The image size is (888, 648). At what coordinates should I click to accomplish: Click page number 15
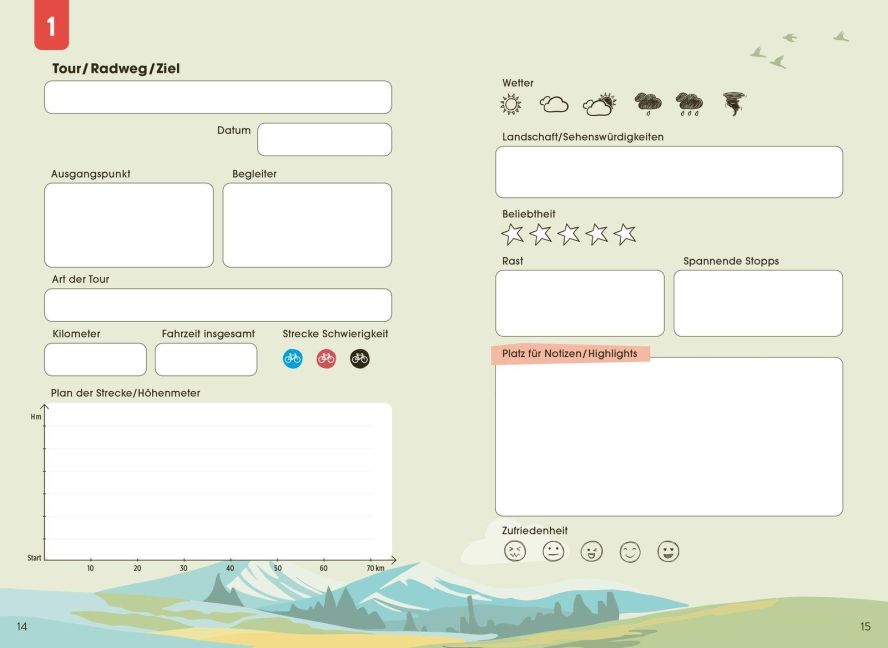[x=865, y=626]
